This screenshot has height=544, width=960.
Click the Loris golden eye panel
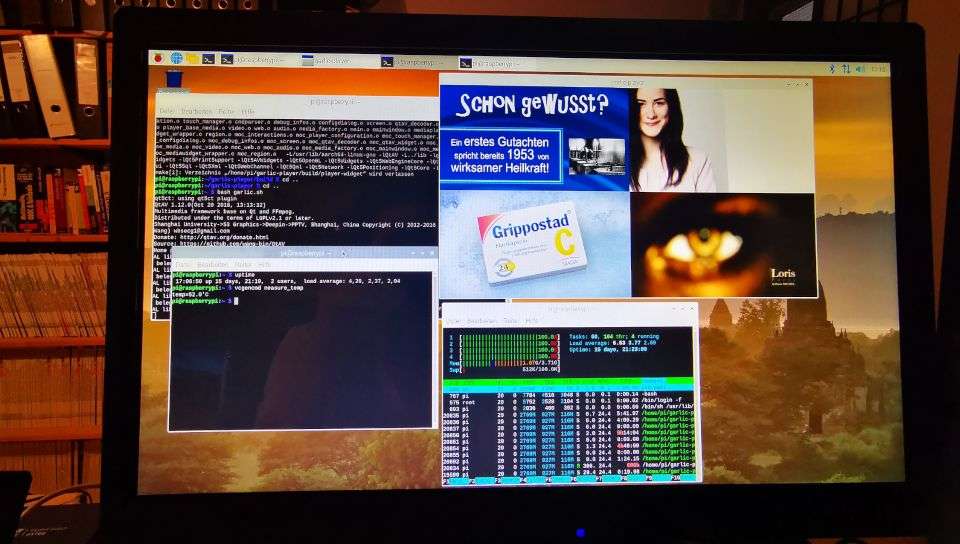tap(724, 245)
